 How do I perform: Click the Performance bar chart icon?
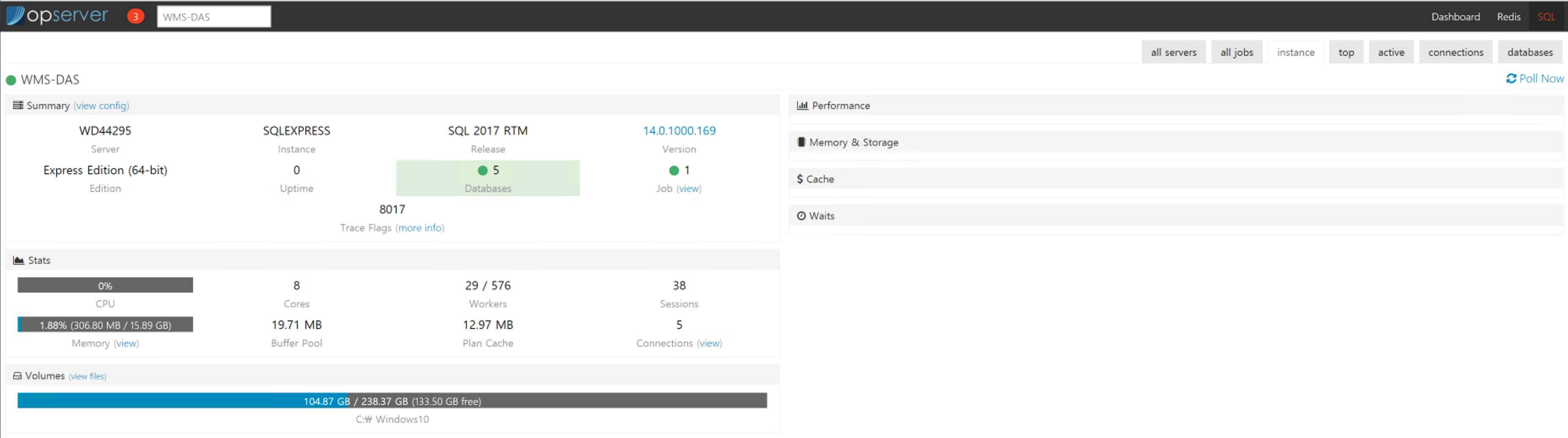pos(802,105)
